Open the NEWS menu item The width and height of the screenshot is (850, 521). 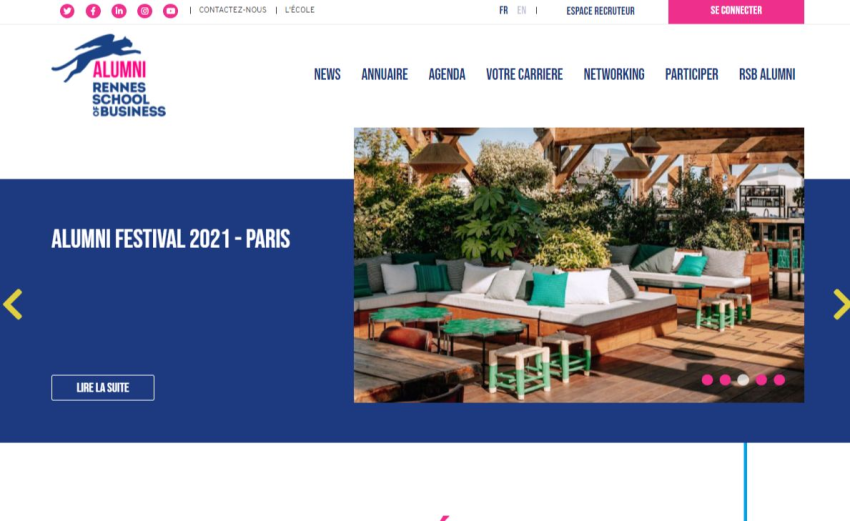pyautogui.click(x=327, y=74)
